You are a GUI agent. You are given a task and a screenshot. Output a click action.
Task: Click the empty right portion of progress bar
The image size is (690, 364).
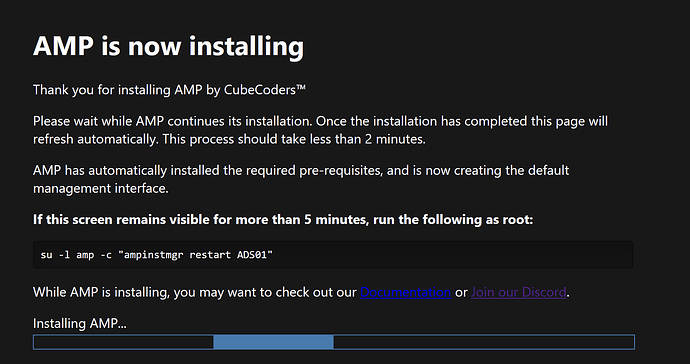(x=484, y=342)
